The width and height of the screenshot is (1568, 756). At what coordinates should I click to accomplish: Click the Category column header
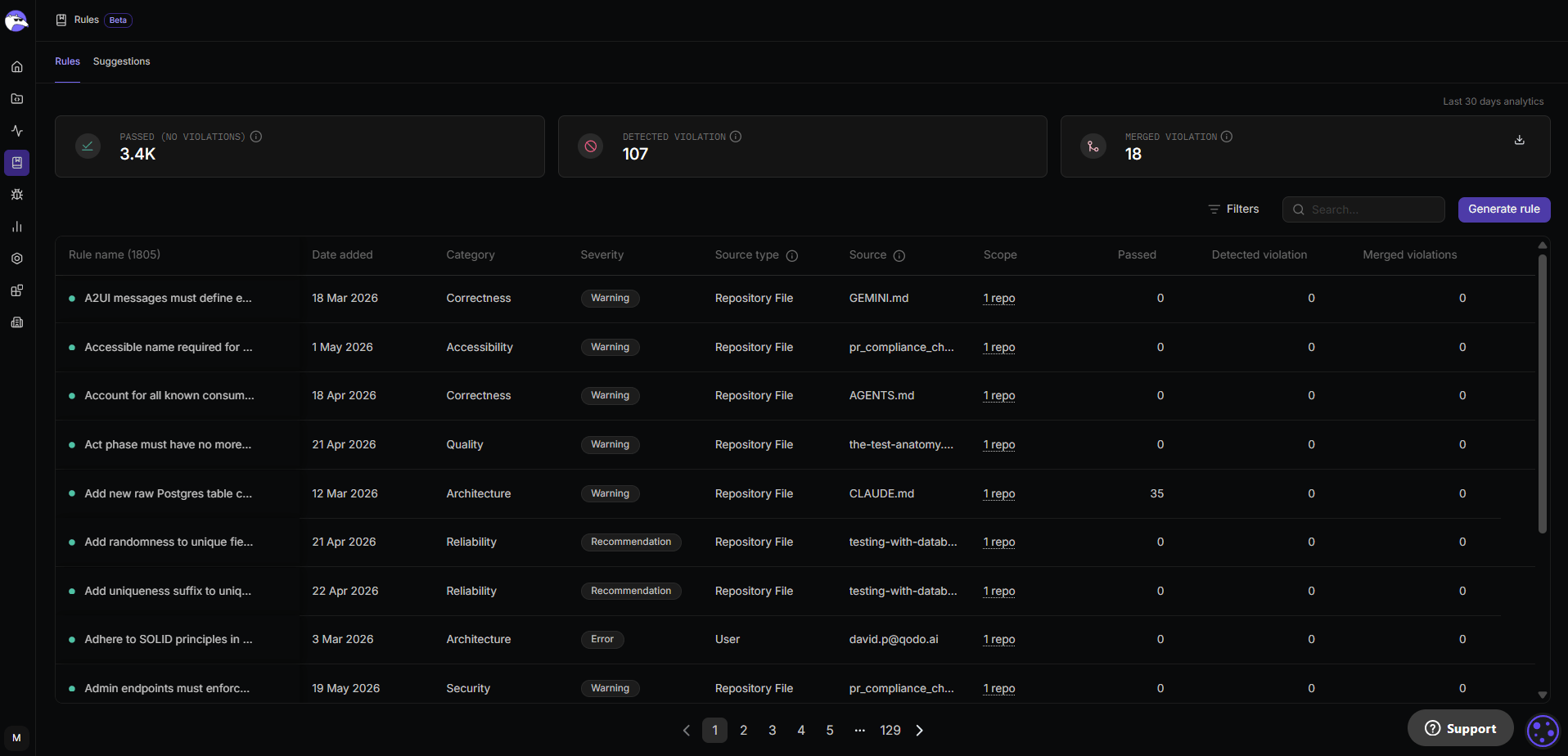(x=471, y=255)
